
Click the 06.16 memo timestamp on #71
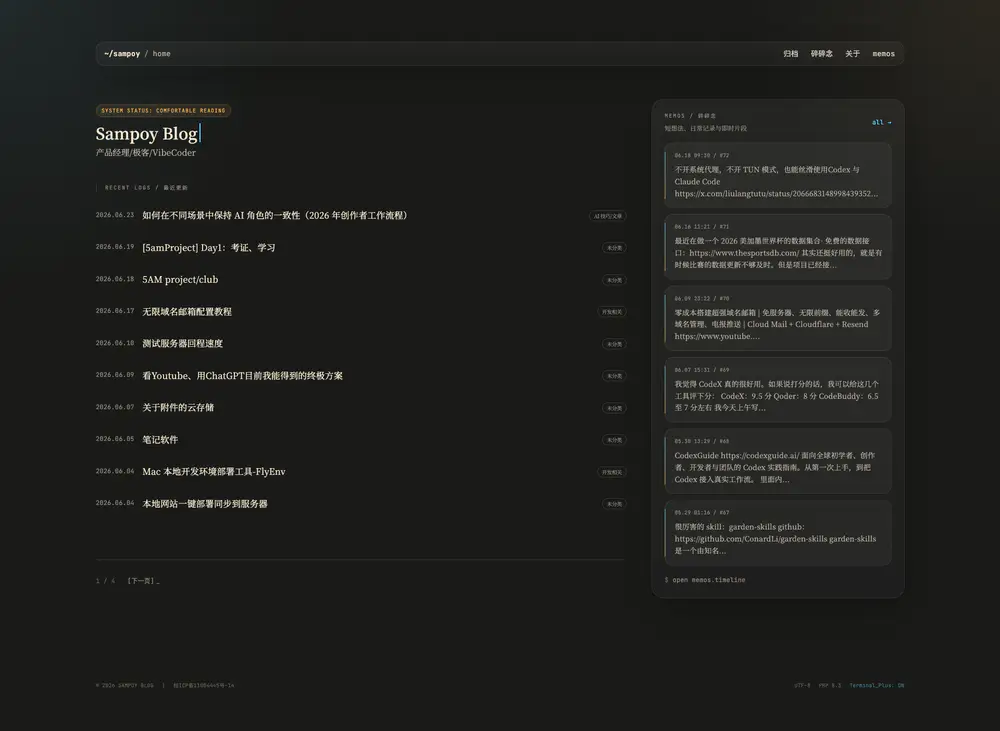coord(702,226)
